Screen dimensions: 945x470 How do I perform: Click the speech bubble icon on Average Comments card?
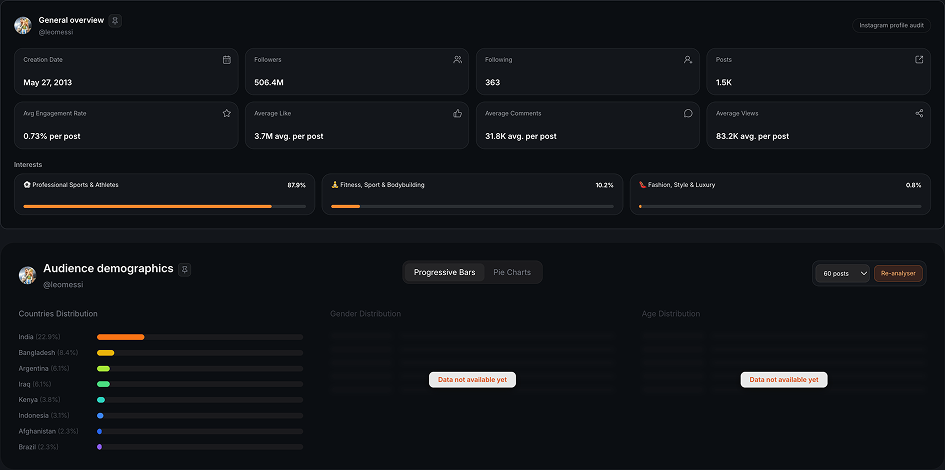click(688, 113)
